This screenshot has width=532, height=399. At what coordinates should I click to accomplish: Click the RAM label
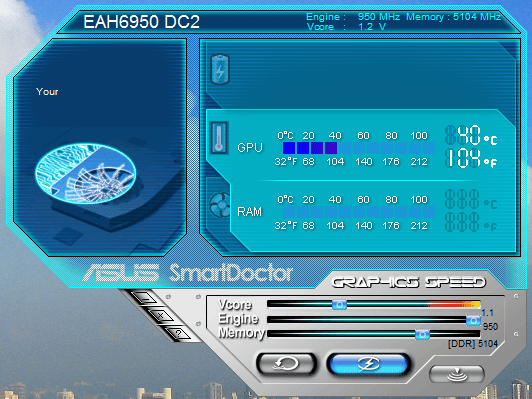click(x=249, y=212)
